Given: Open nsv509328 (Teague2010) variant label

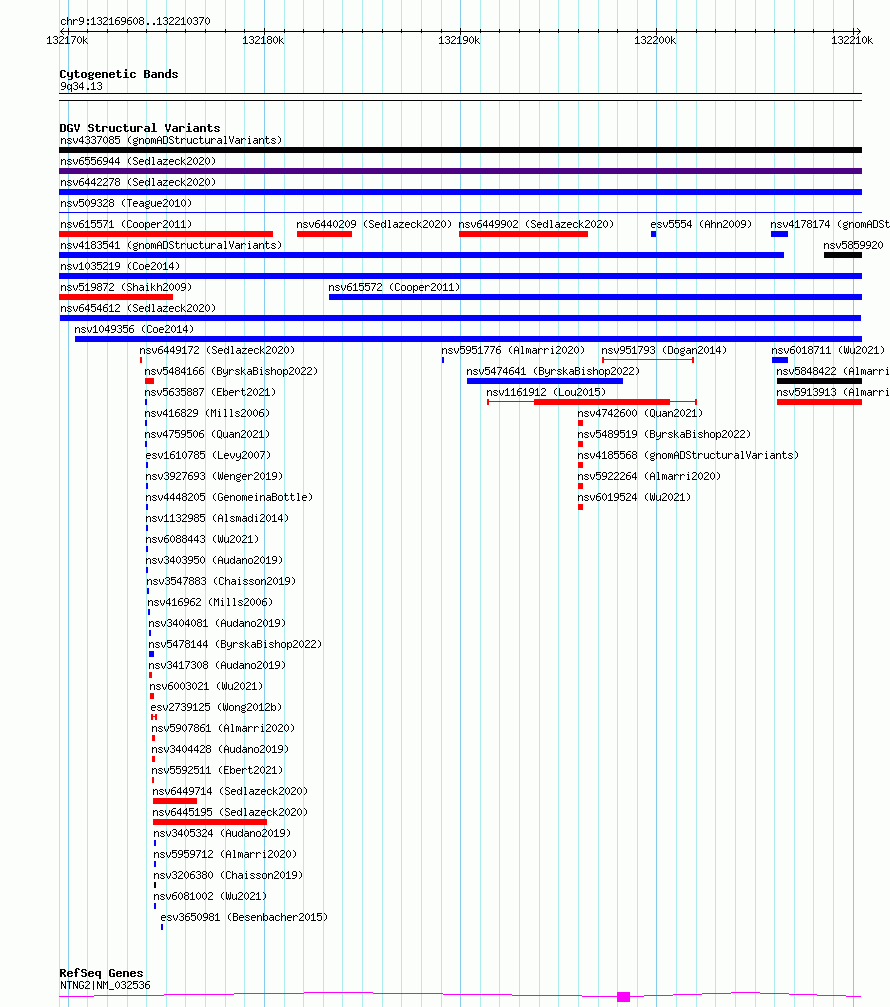Looking at the screenshot, I should point(126,203).
